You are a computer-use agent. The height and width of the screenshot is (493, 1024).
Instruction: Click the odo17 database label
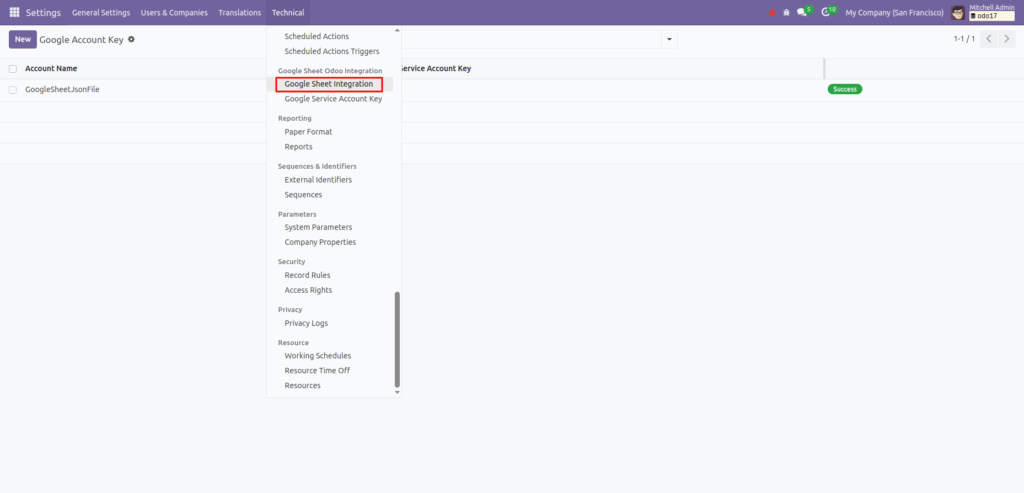(x=991, y=16)
